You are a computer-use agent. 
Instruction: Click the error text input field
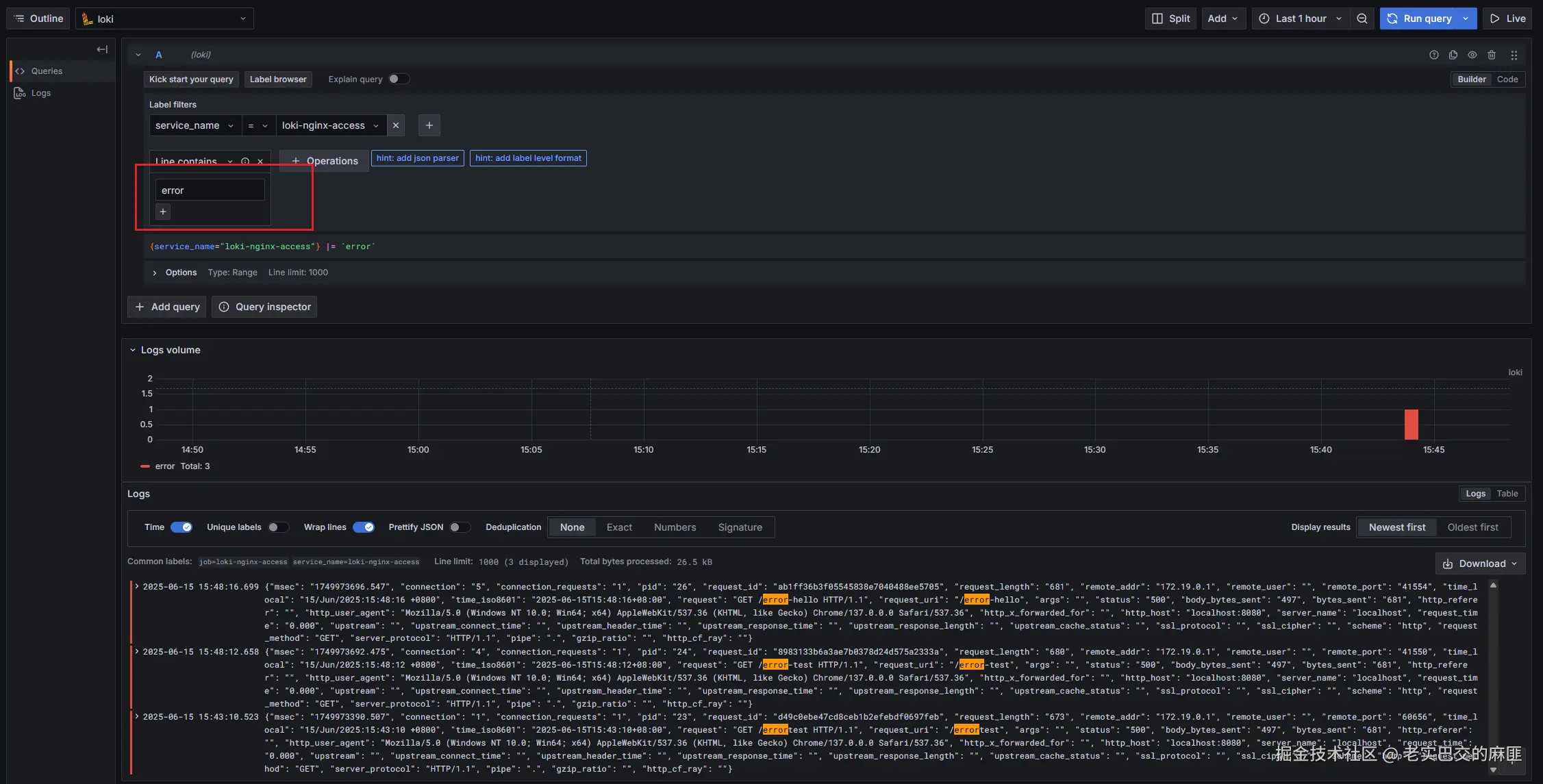(x=210, y=190)
